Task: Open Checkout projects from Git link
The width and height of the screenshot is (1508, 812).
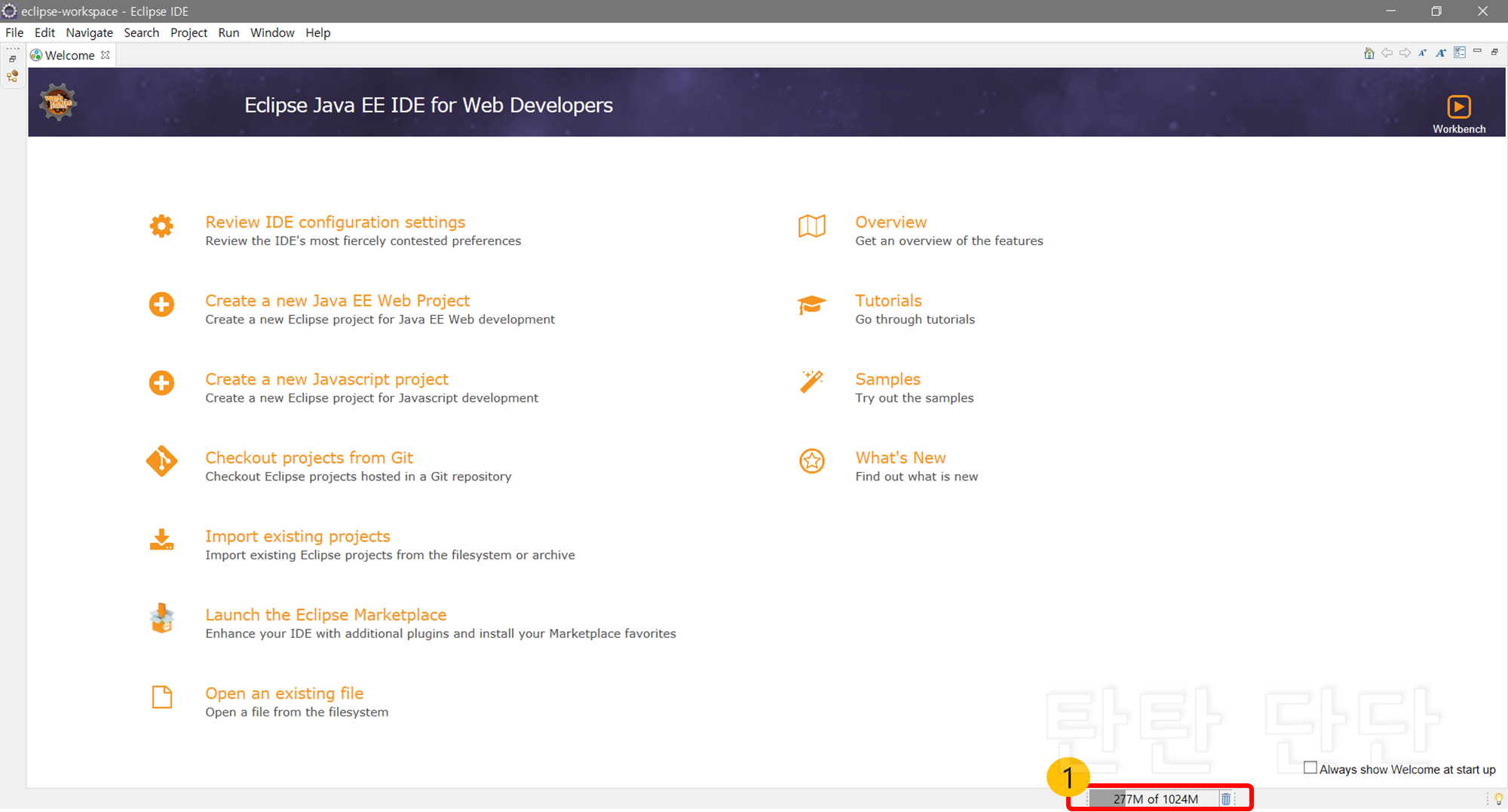Action: [x=309, y=458]
